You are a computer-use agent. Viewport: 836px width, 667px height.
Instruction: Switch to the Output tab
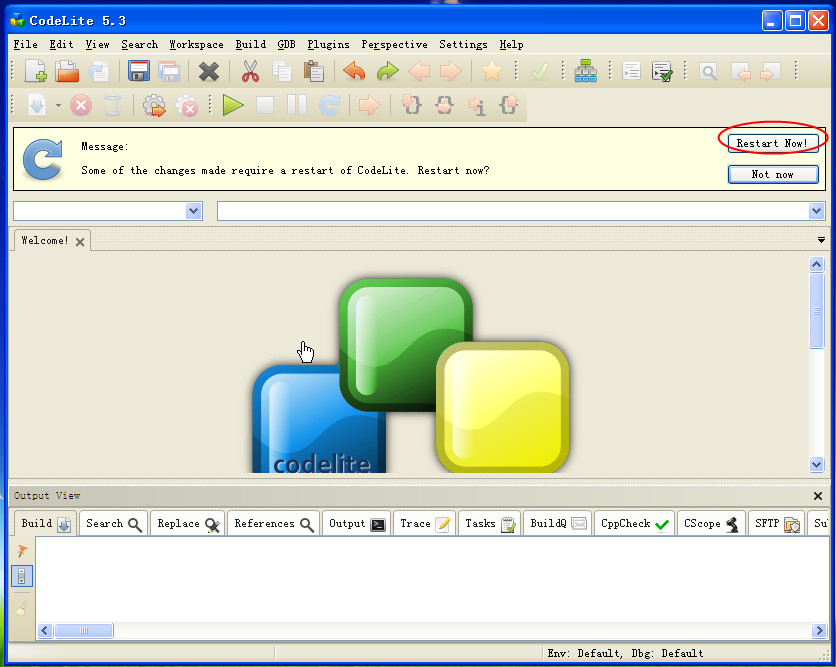click(356, 524)
